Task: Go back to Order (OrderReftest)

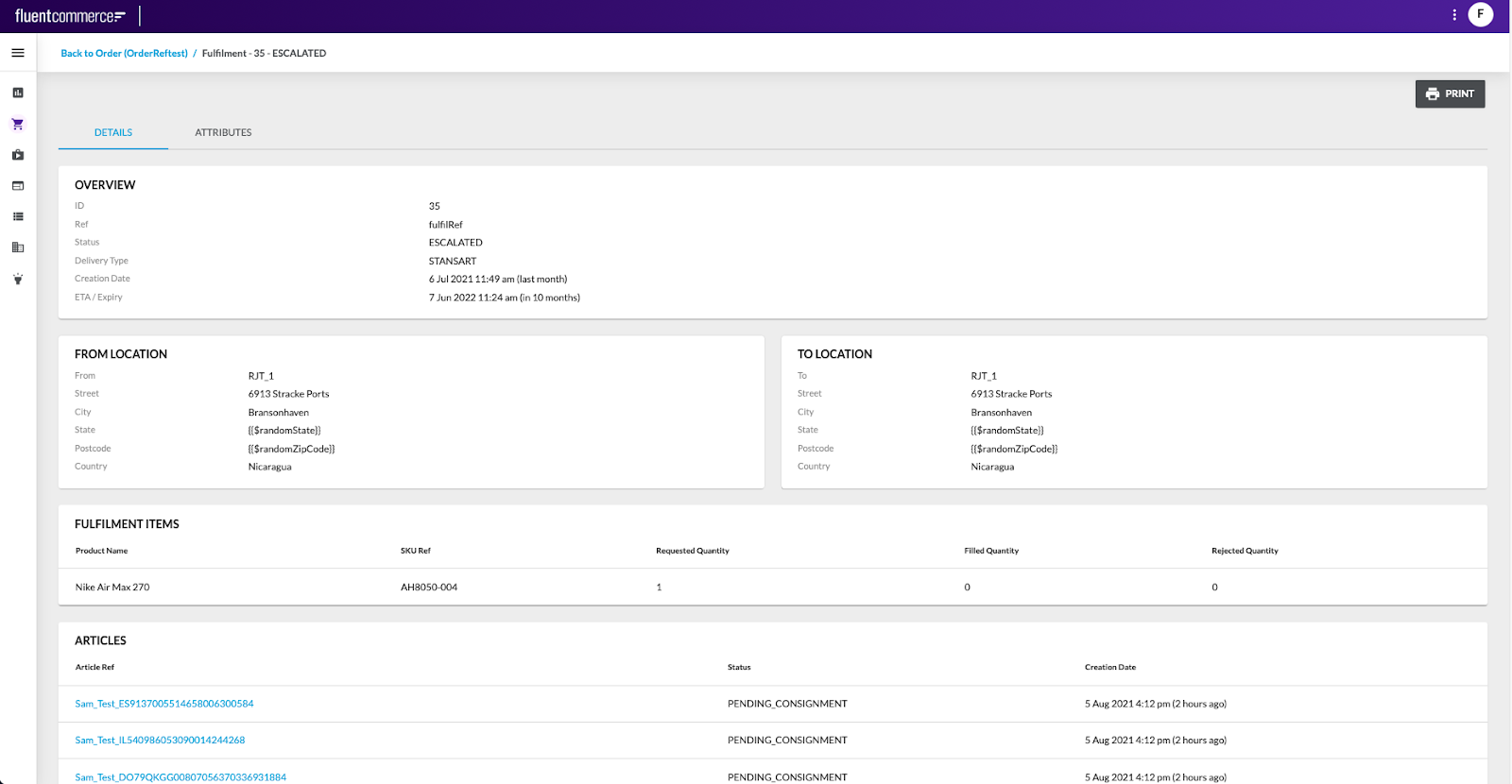Action: (x=124, y=54)
